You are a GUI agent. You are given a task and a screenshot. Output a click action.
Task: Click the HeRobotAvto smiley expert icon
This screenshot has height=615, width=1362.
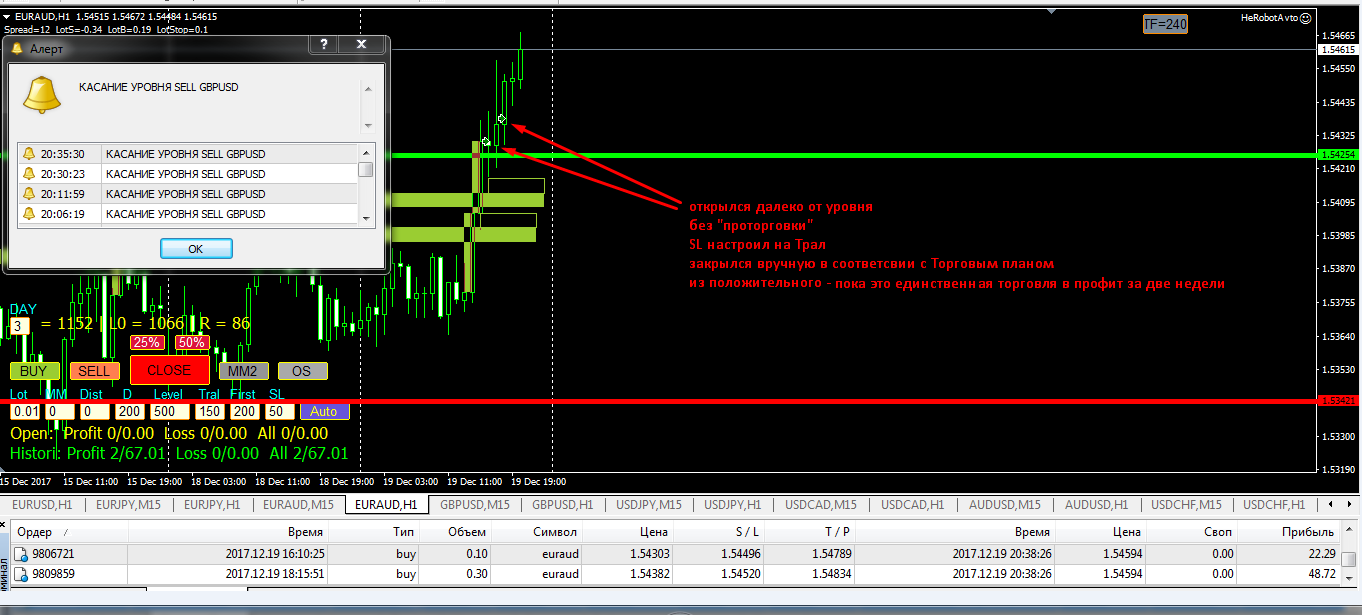point(1305,17)
